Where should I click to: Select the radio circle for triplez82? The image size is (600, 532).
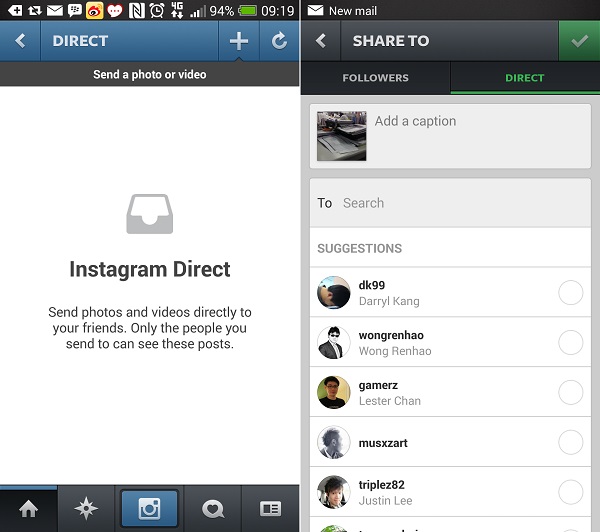coord(570,492)
